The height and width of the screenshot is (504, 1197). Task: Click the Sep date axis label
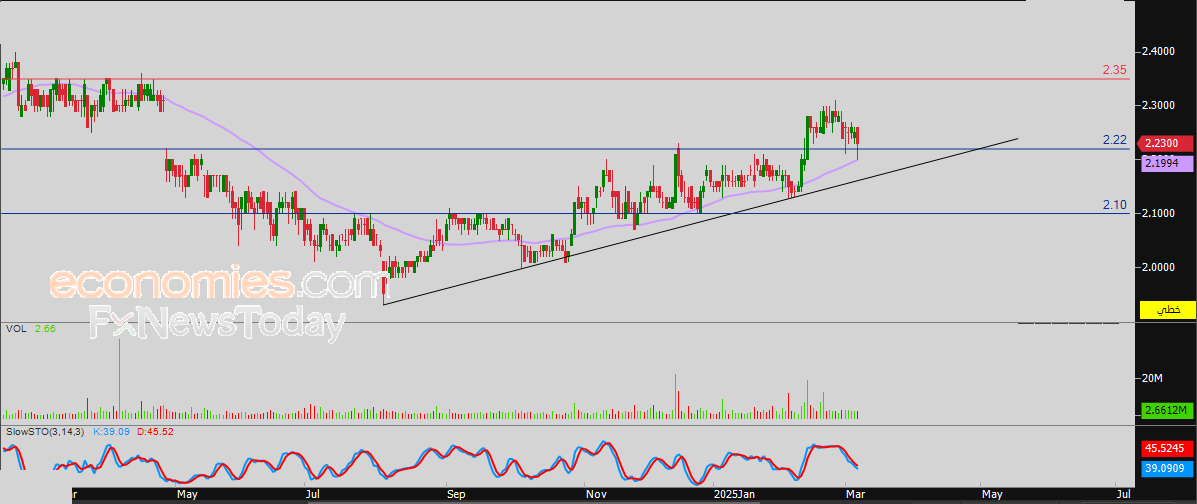click(x=456, y=495)
